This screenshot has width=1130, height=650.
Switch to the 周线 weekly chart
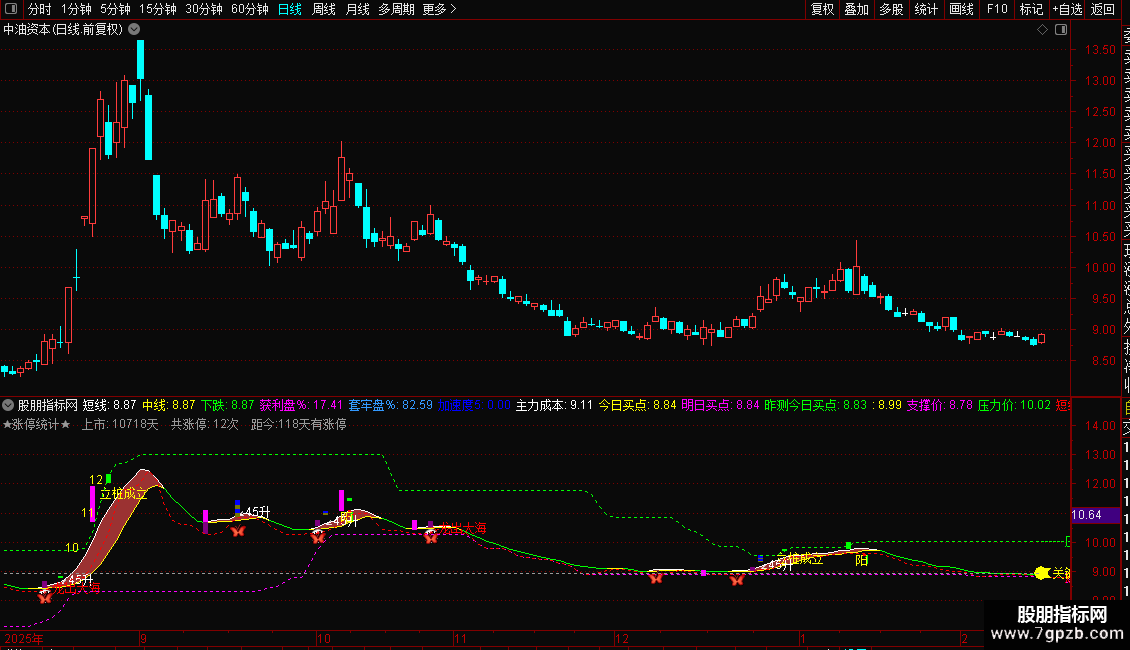click(324, 9)
